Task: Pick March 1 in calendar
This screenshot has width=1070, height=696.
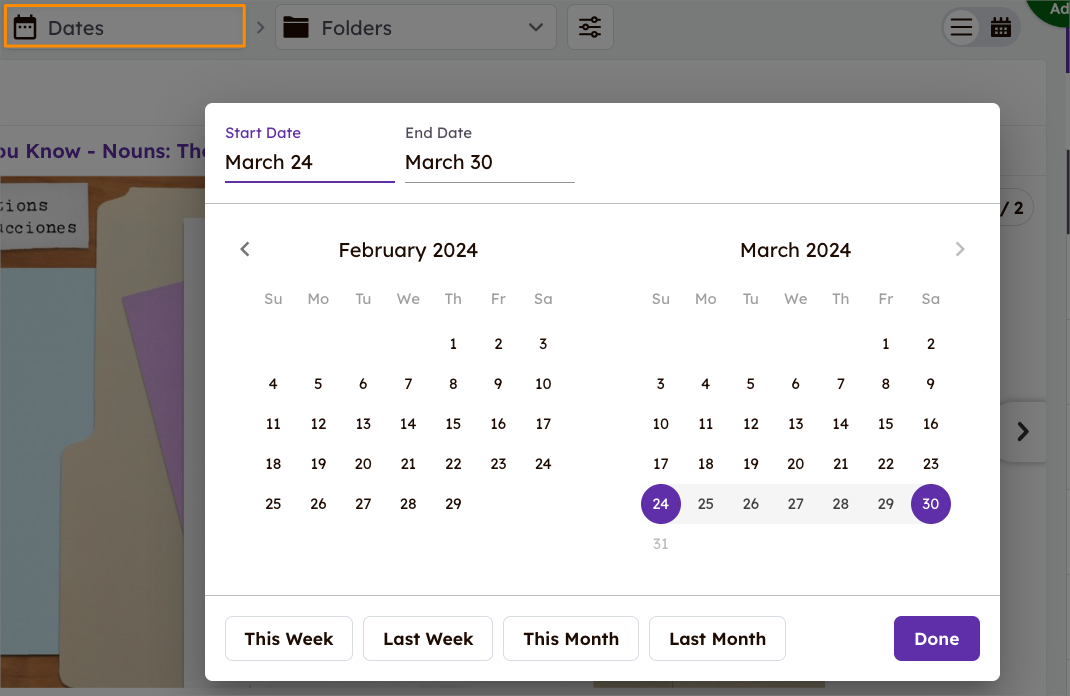Action: pyautogui.click(x=886, y=344)
